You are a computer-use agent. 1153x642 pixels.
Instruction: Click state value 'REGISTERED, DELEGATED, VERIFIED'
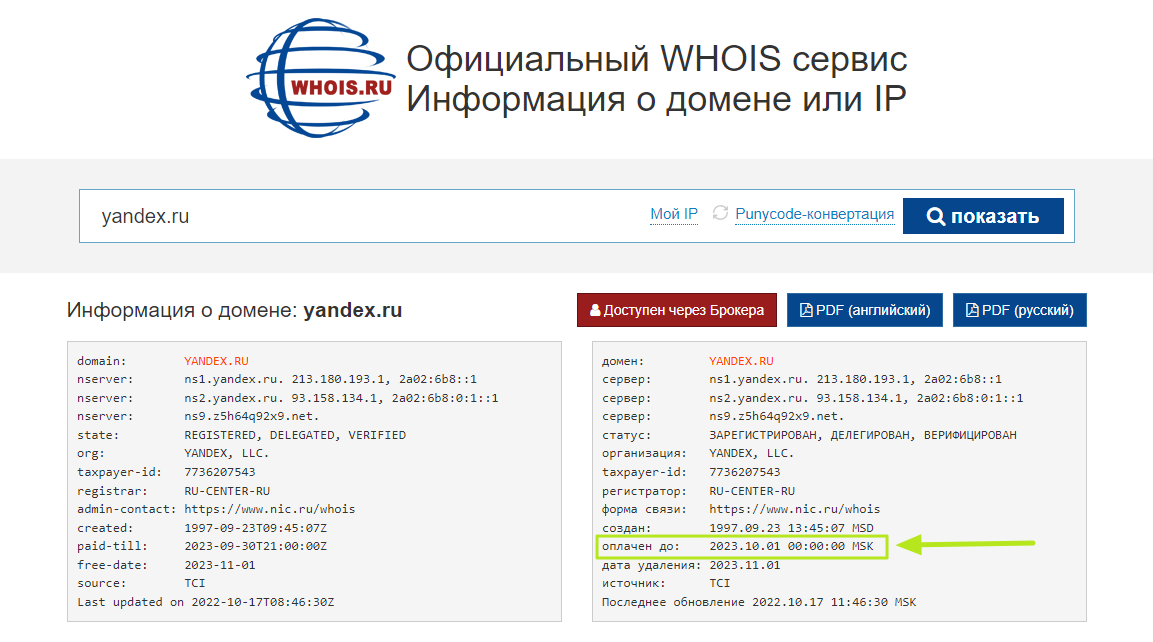(295, 435)
